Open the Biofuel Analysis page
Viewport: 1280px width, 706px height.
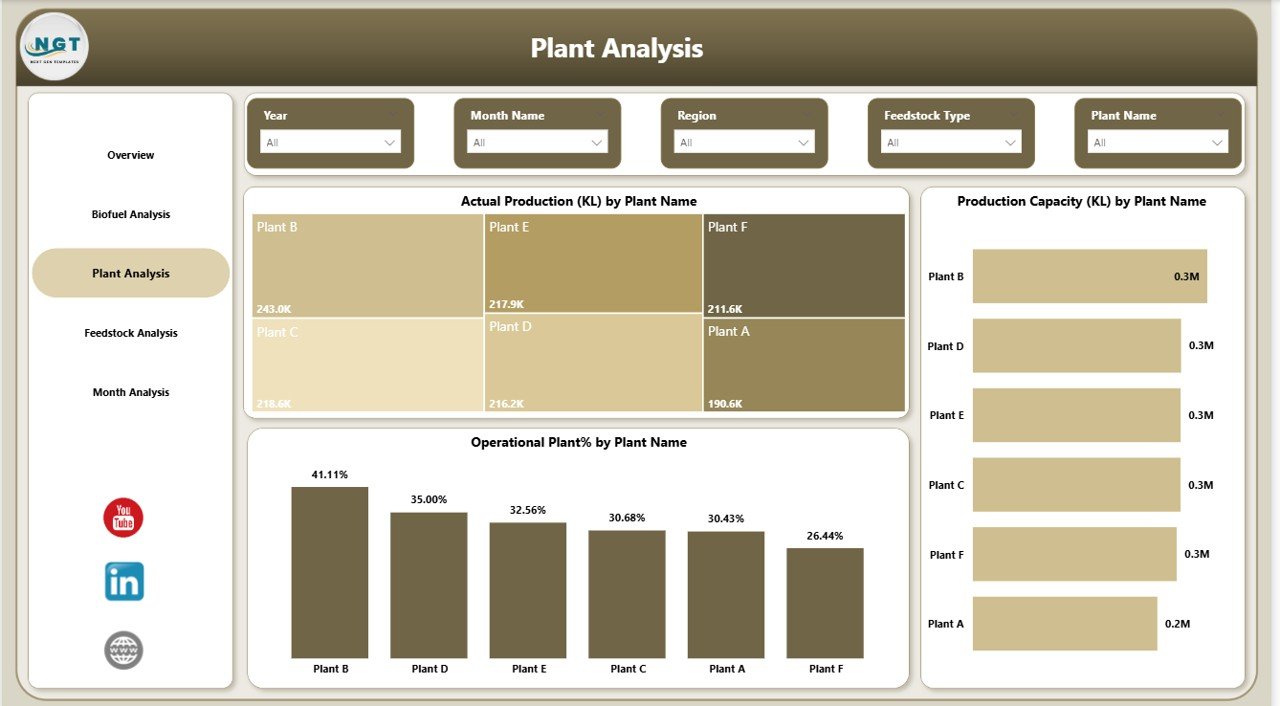[130, 213]
